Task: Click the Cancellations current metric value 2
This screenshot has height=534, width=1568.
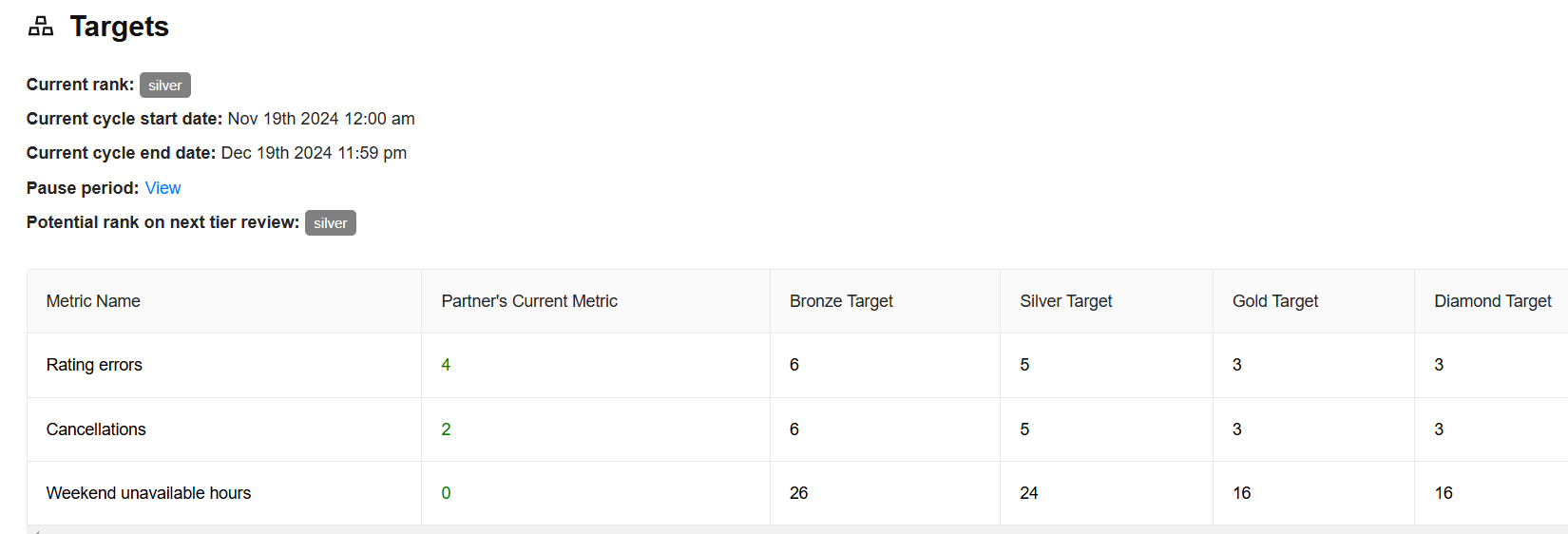Action: tap(446, 429)
